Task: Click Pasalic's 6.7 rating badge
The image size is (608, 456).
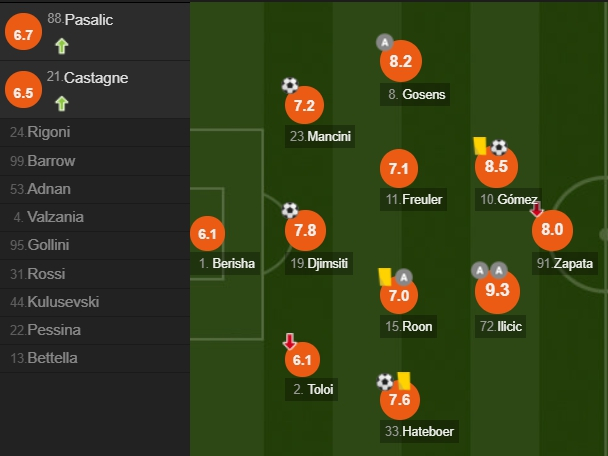Action: click(22, 34)
